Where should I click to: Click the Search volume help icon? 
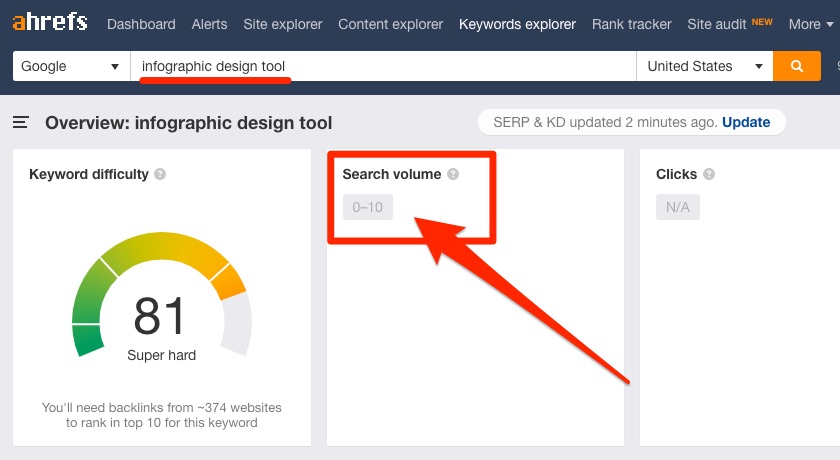(x=453, y=174)
